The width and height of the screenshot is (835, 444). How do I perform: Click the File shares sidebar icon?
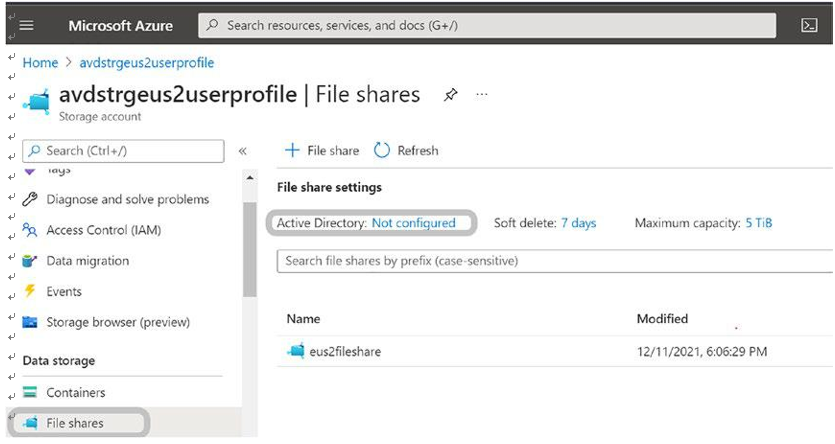click(31, 423)
